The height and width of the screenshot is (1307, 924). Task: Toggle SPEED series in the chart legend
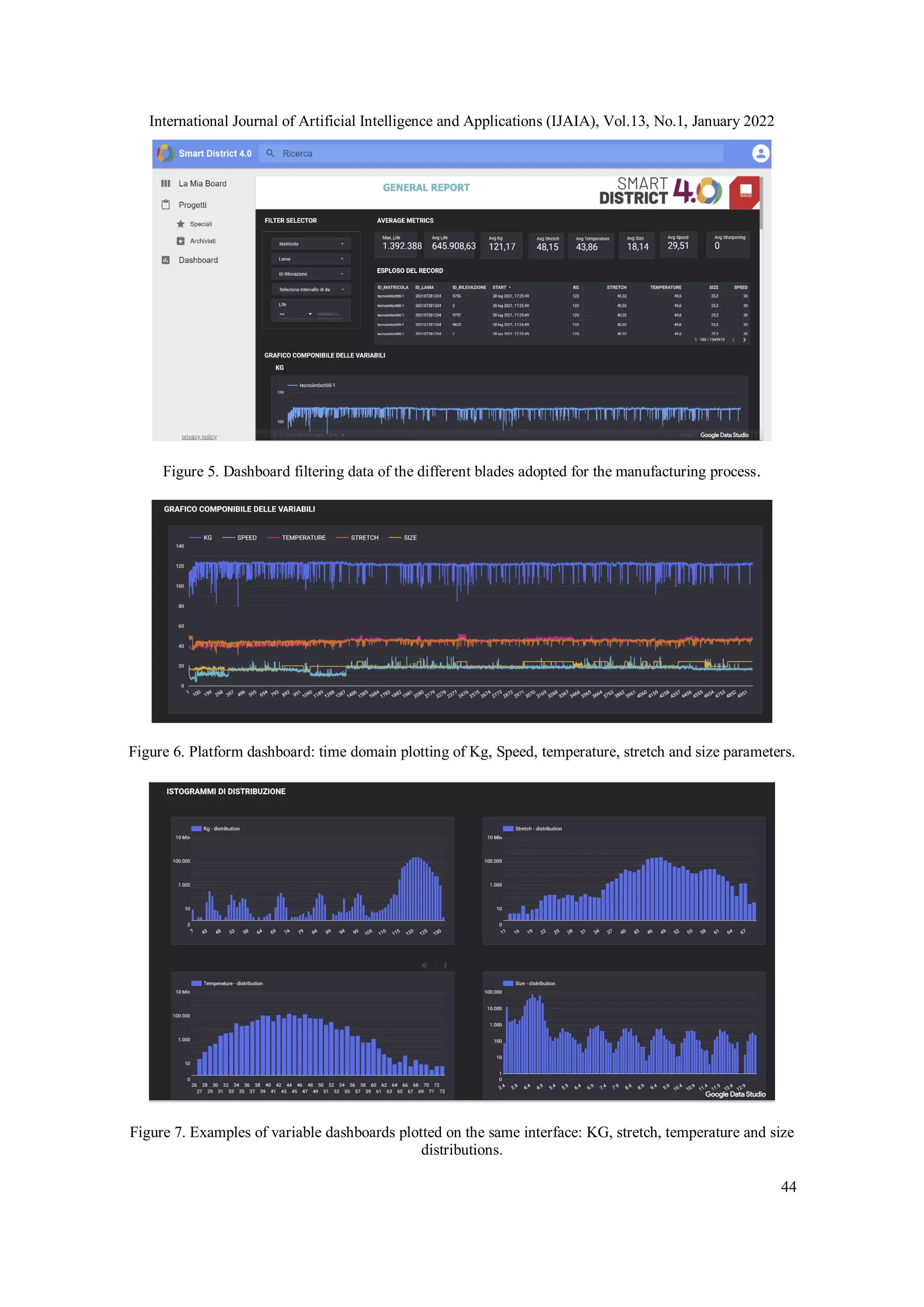[239, 537]
